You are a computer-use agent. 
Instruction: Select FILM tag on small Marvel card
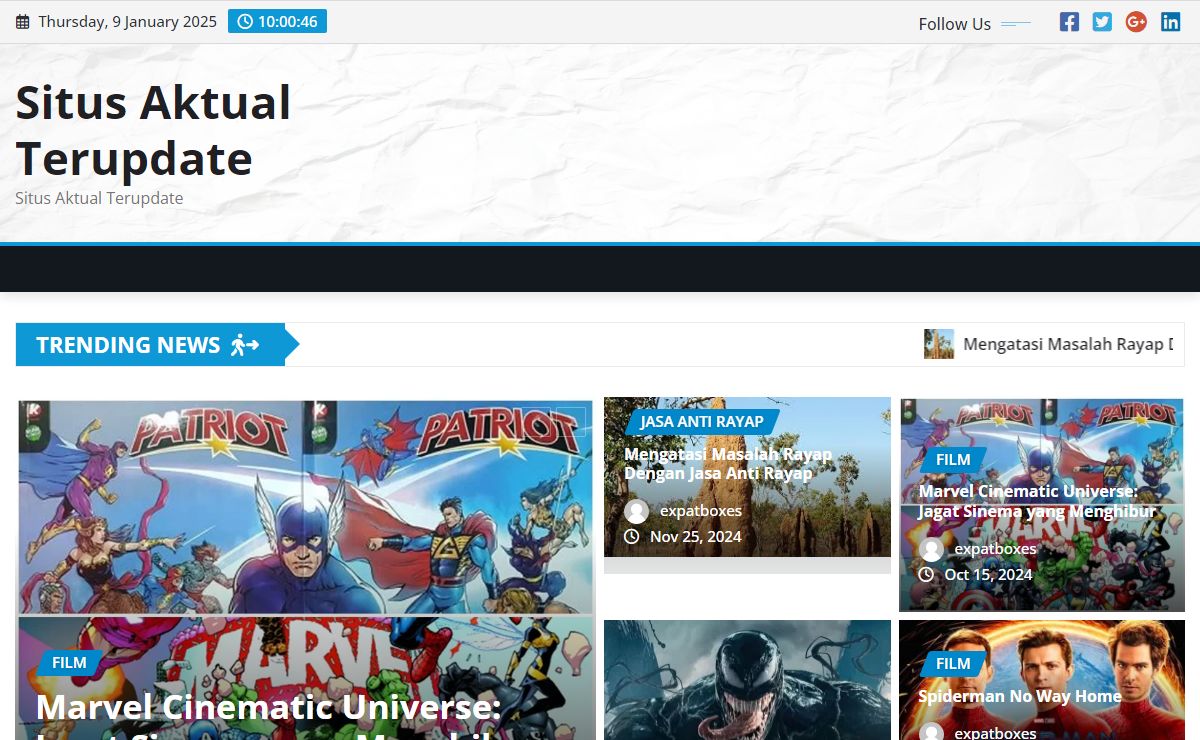pyautogui.click(x=952, y=459)
